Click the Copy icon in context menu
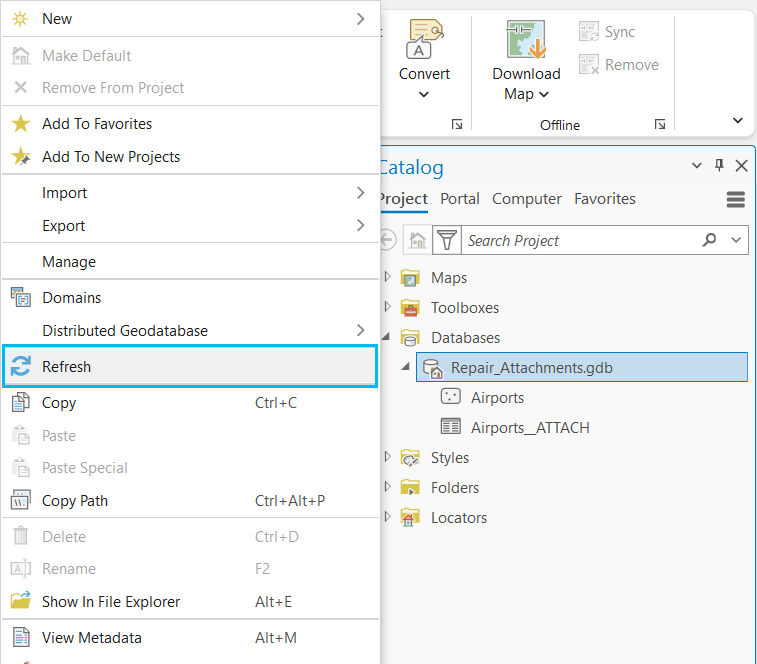 point(20,402)
